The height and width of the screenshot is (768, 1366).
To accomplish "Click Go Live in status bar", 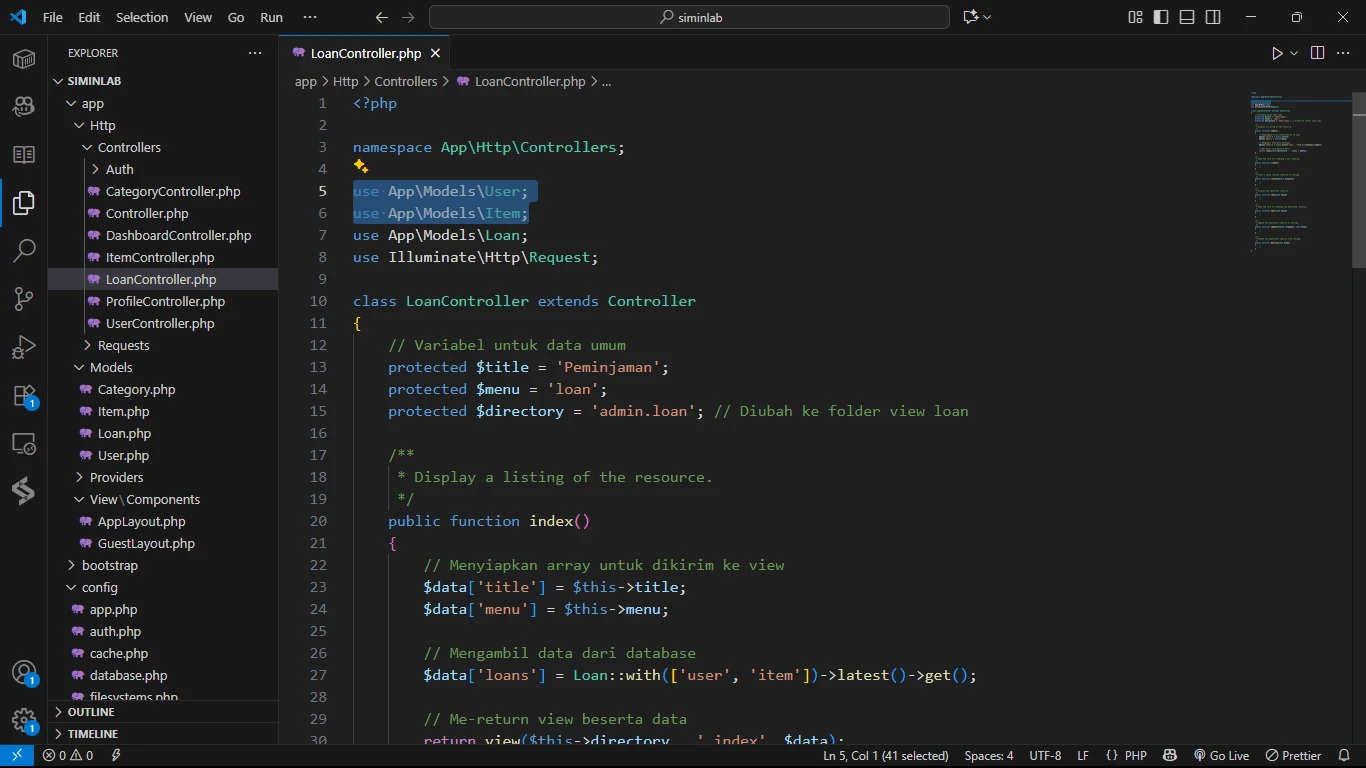I will pyautogui.click(x=1221, y=756).
